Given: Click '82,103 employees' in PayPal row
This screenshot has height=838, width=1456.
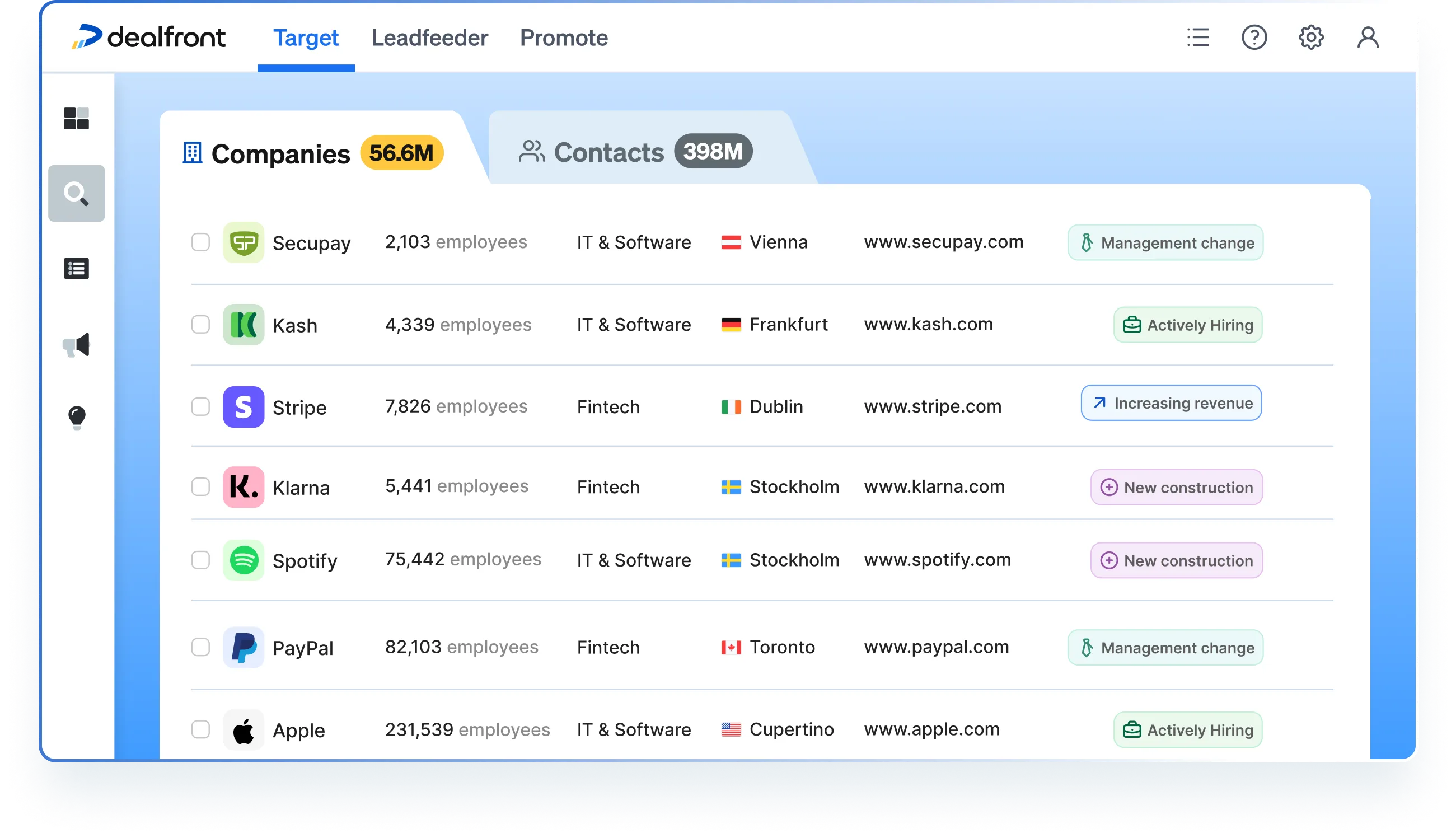Looking at the screenshot, I should (462, 648).
